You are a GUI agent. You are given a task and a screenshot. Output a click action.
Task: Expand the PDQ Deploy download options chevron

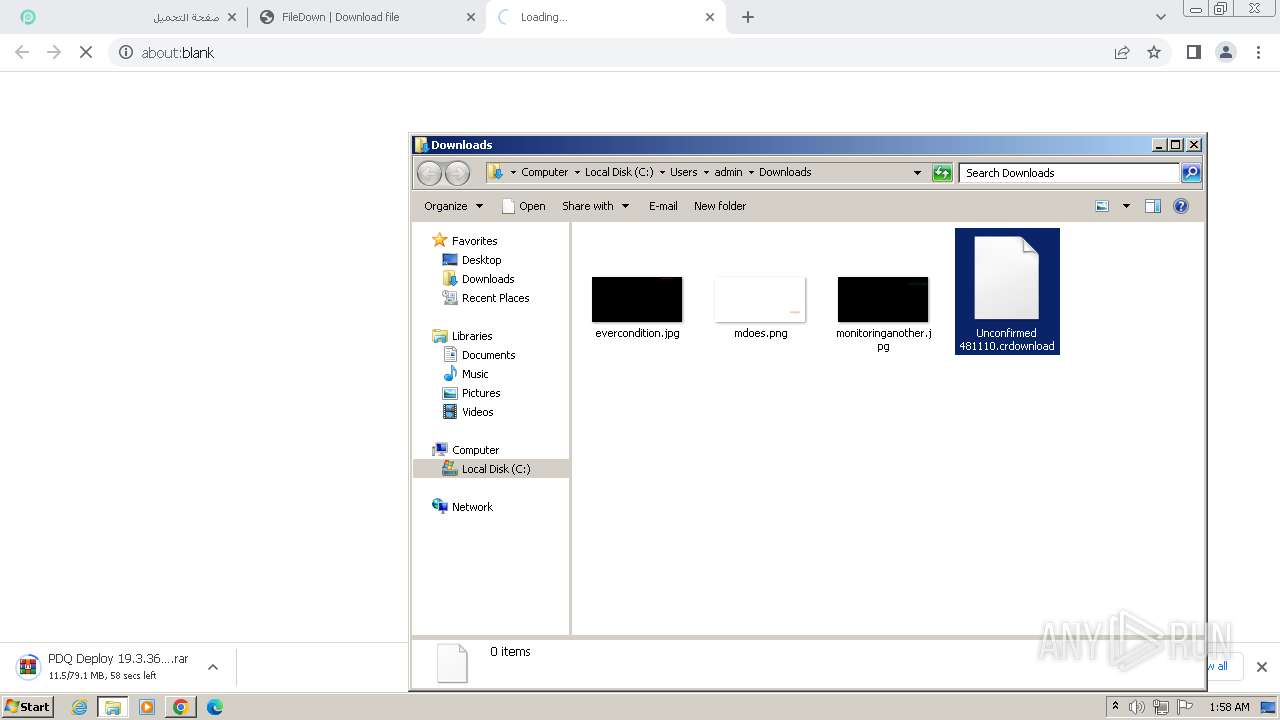[x=212, y=667]
